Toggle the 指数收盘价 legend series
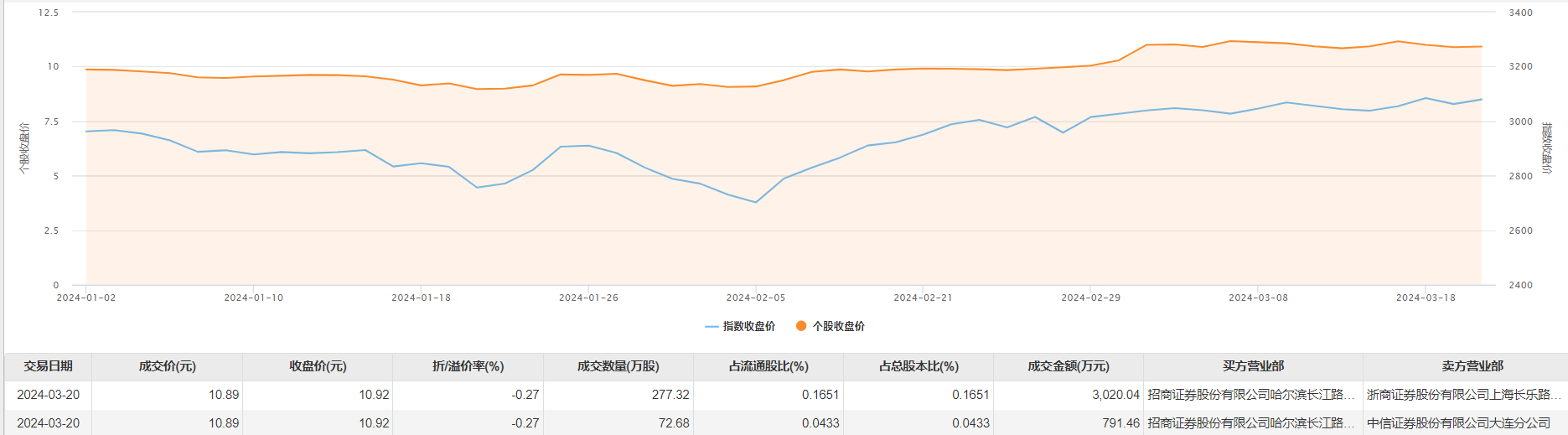This screenshot has height=435, width=1568. click(x=740, y=326)
